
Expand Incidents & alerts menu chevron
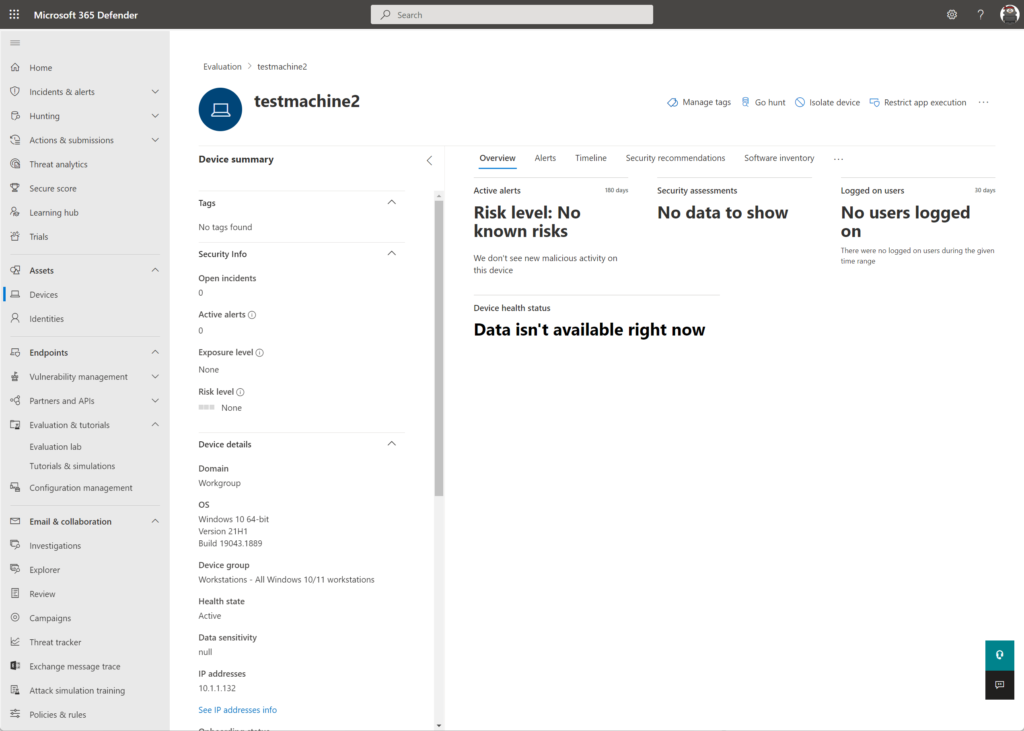coord(155,92)
